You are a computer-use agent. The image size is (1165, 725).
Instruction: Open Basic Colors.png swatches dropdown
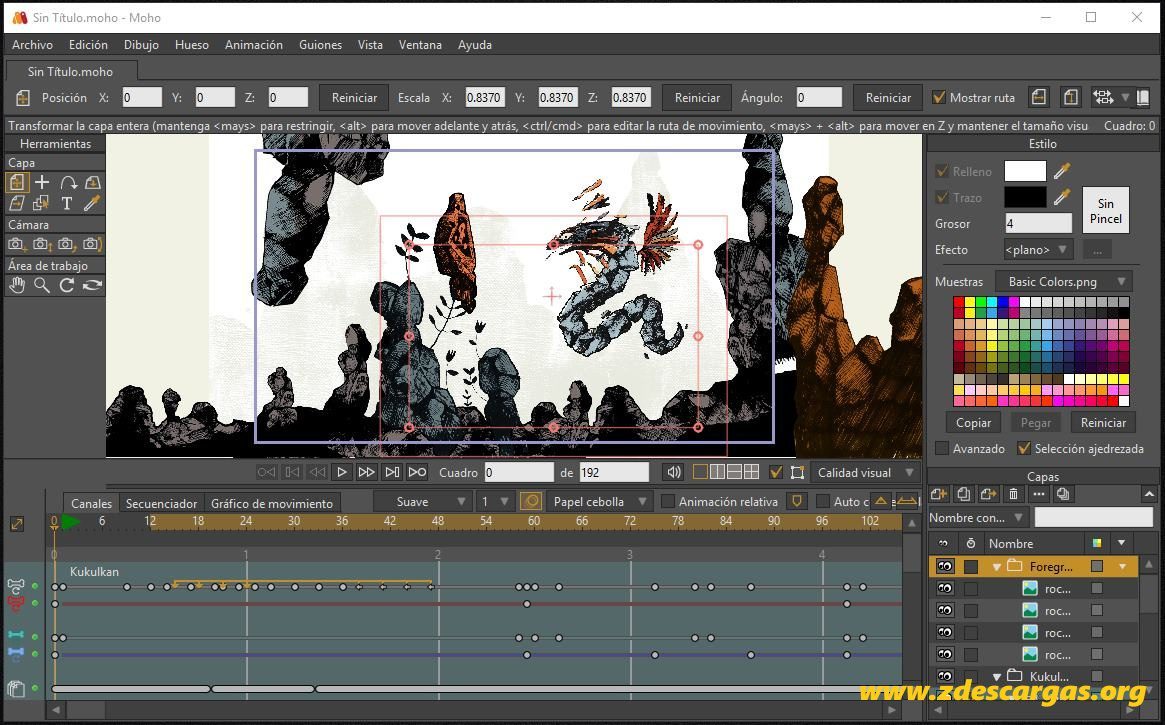[1064, 282]
